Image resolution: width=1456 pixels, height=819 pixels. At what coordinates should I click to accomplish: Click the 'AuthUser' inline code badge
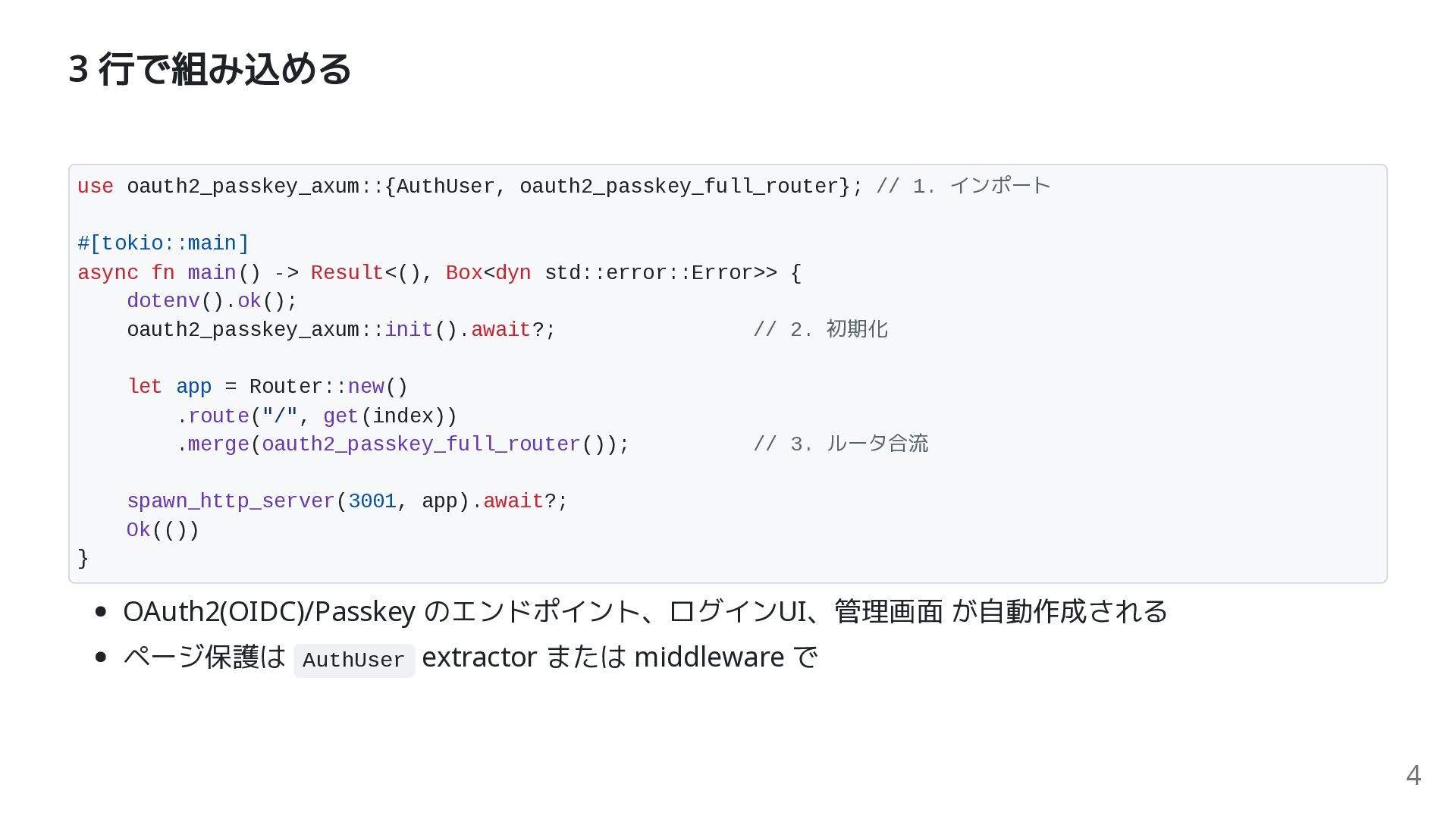point(353,661)
